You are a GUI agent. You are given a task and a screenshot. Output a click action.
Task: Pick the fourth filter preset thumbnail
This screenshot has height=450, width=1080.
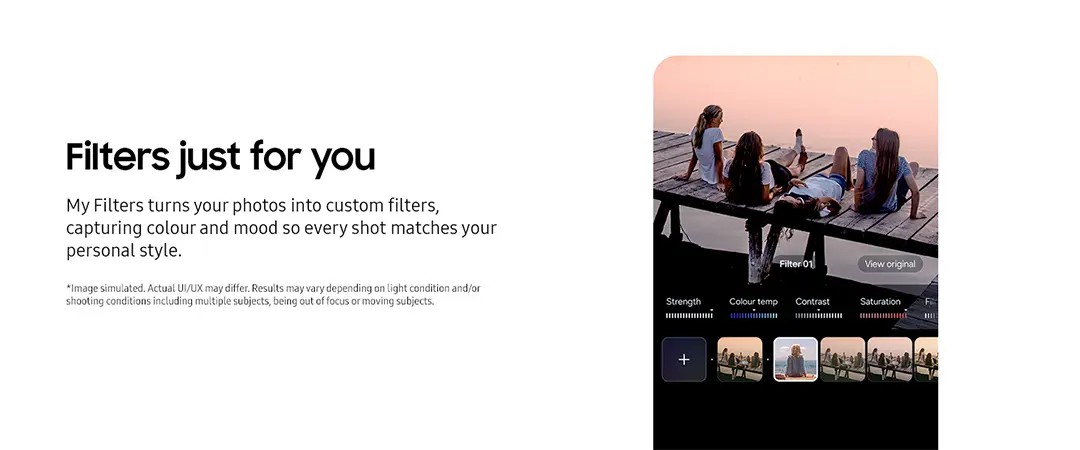[889, 359]
